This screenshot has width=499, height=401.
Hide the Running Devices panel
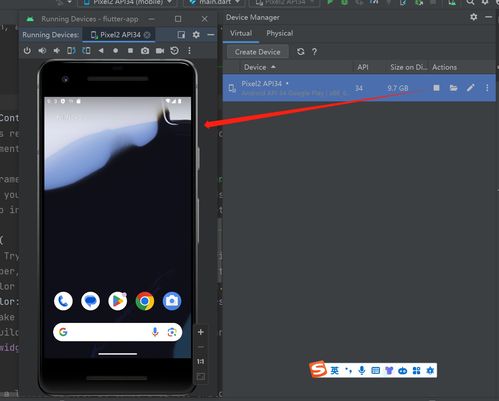[211, 35]
